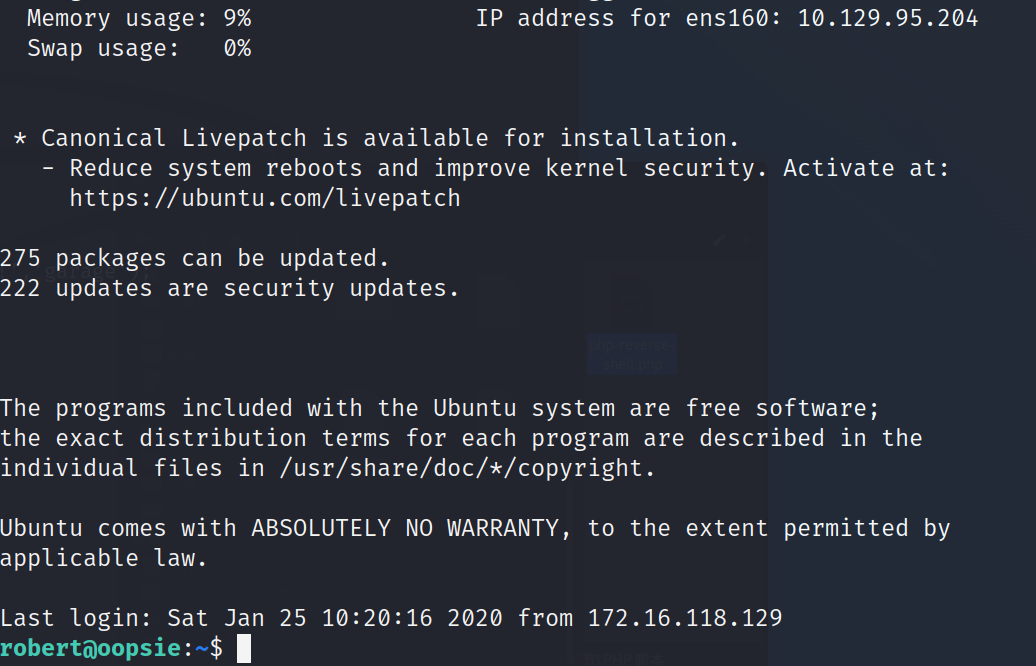Click the faint php-reverse-shell.php file label
1036x666 pixels.
(x=632, y=354)
